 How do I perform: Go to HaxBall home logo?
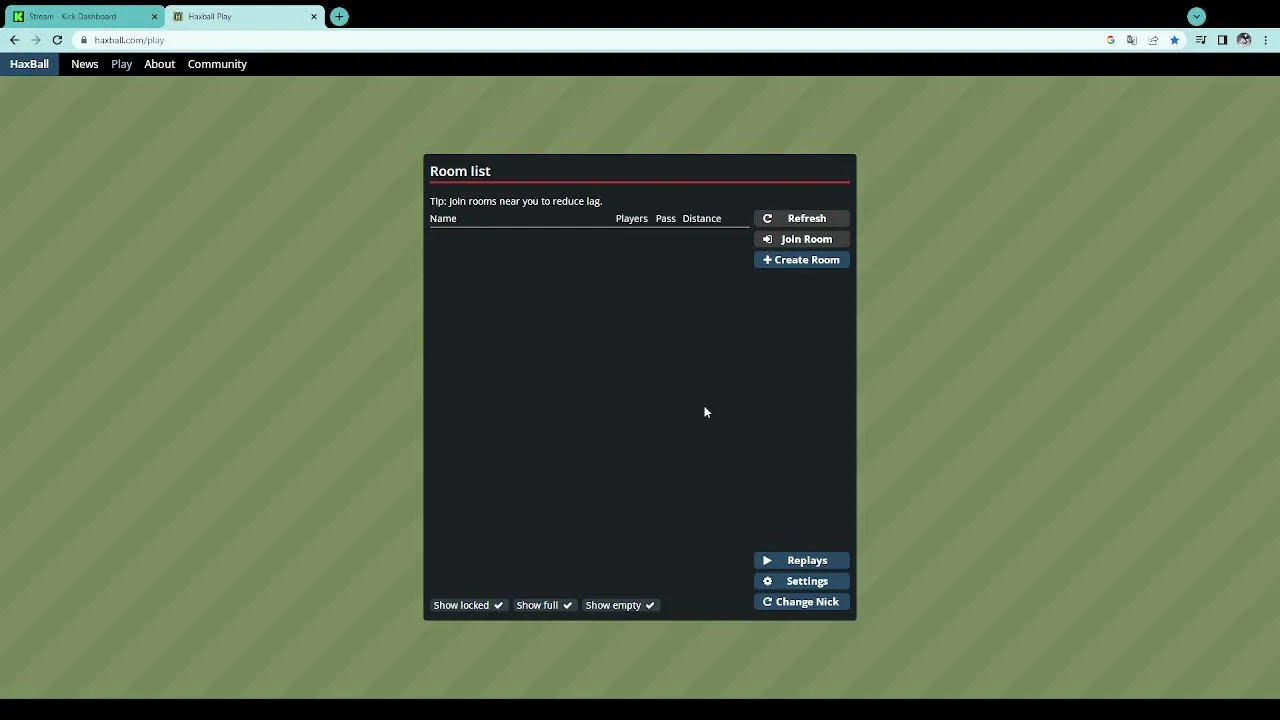(29, 64)
